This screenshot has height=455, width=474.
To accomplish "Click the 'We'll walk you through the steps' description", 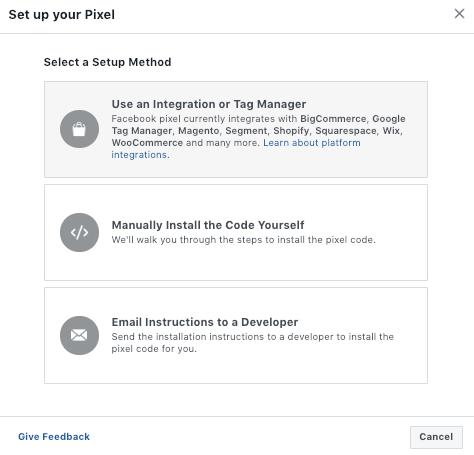I will [x=243, y=240].
